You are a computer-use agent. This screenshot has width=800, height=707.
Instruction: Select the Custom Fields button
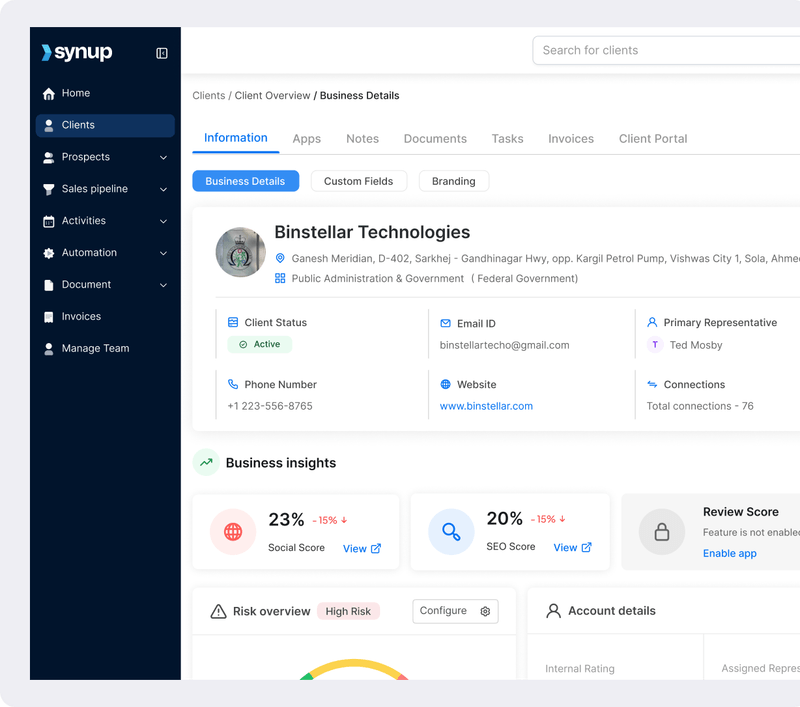pyautogui.click(x=359, y=181)
